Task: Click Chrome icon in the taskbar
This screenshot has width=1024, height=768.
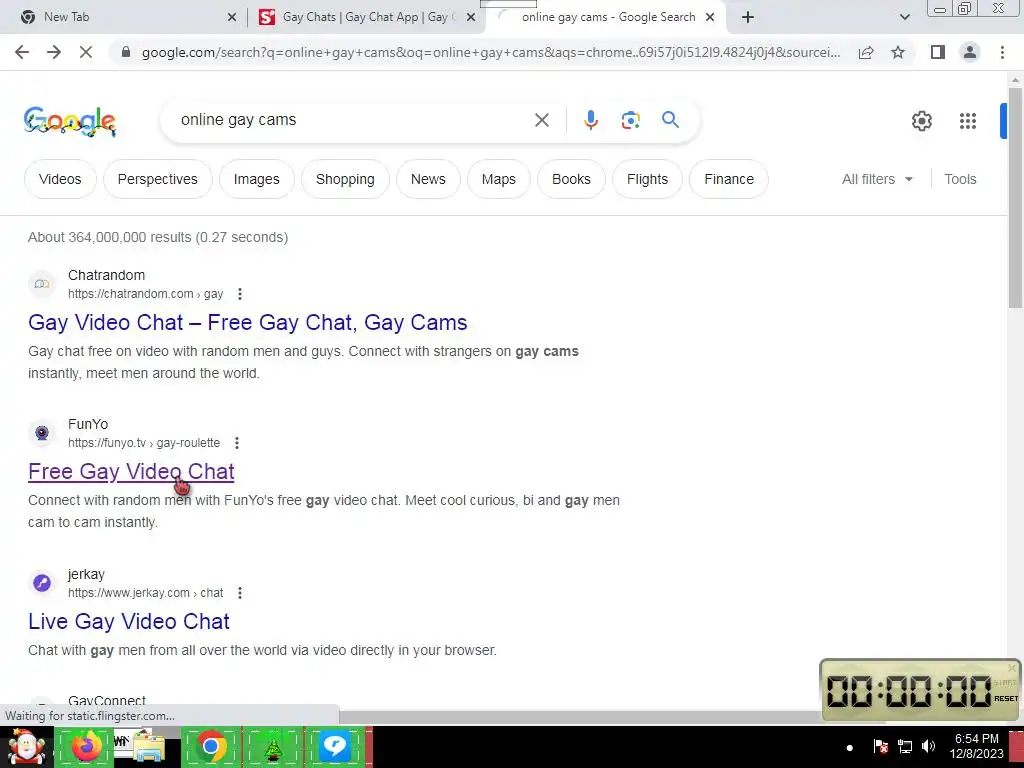Action: 210,747
